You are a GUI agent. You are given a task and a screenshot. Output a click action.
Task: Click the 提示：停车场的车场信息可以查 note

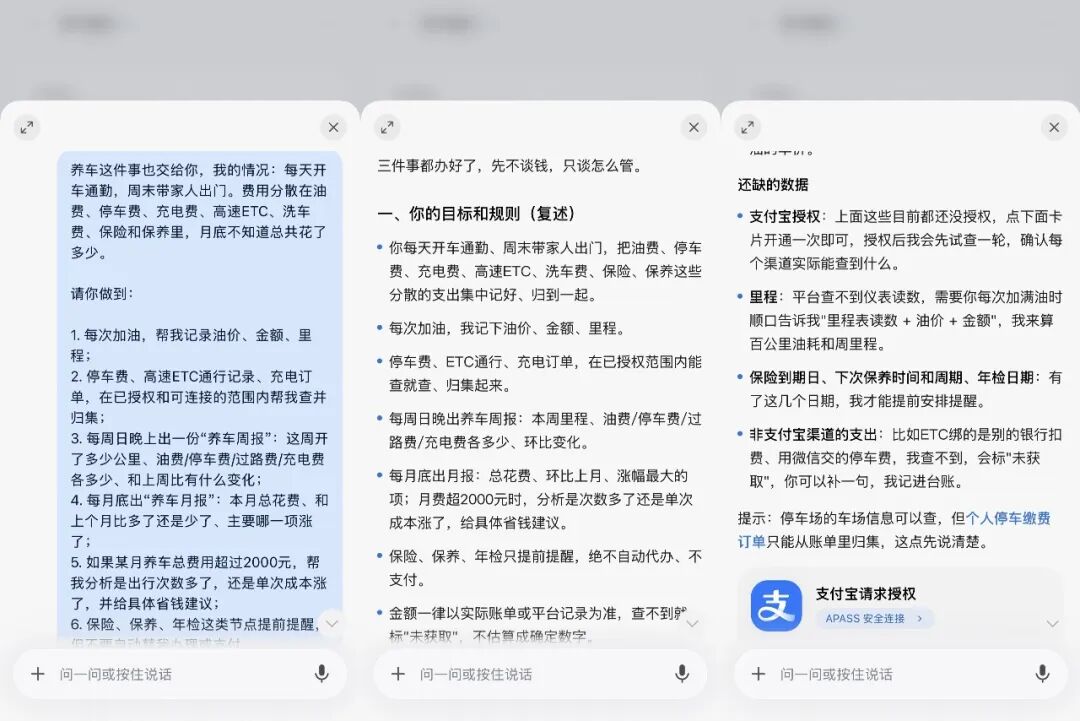(894, 530)
